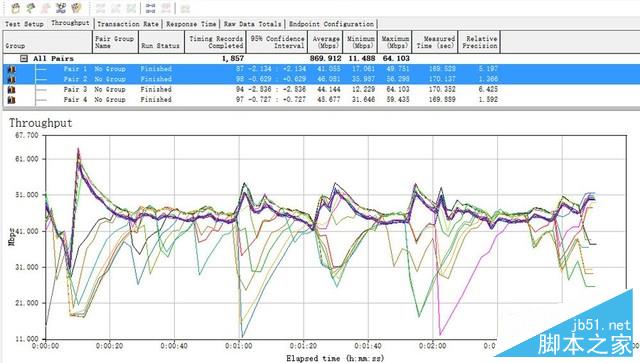Click the connected-dots pair icon in toolbar
The height and width of the screenshot is (363, 640).
pos(150,8)
